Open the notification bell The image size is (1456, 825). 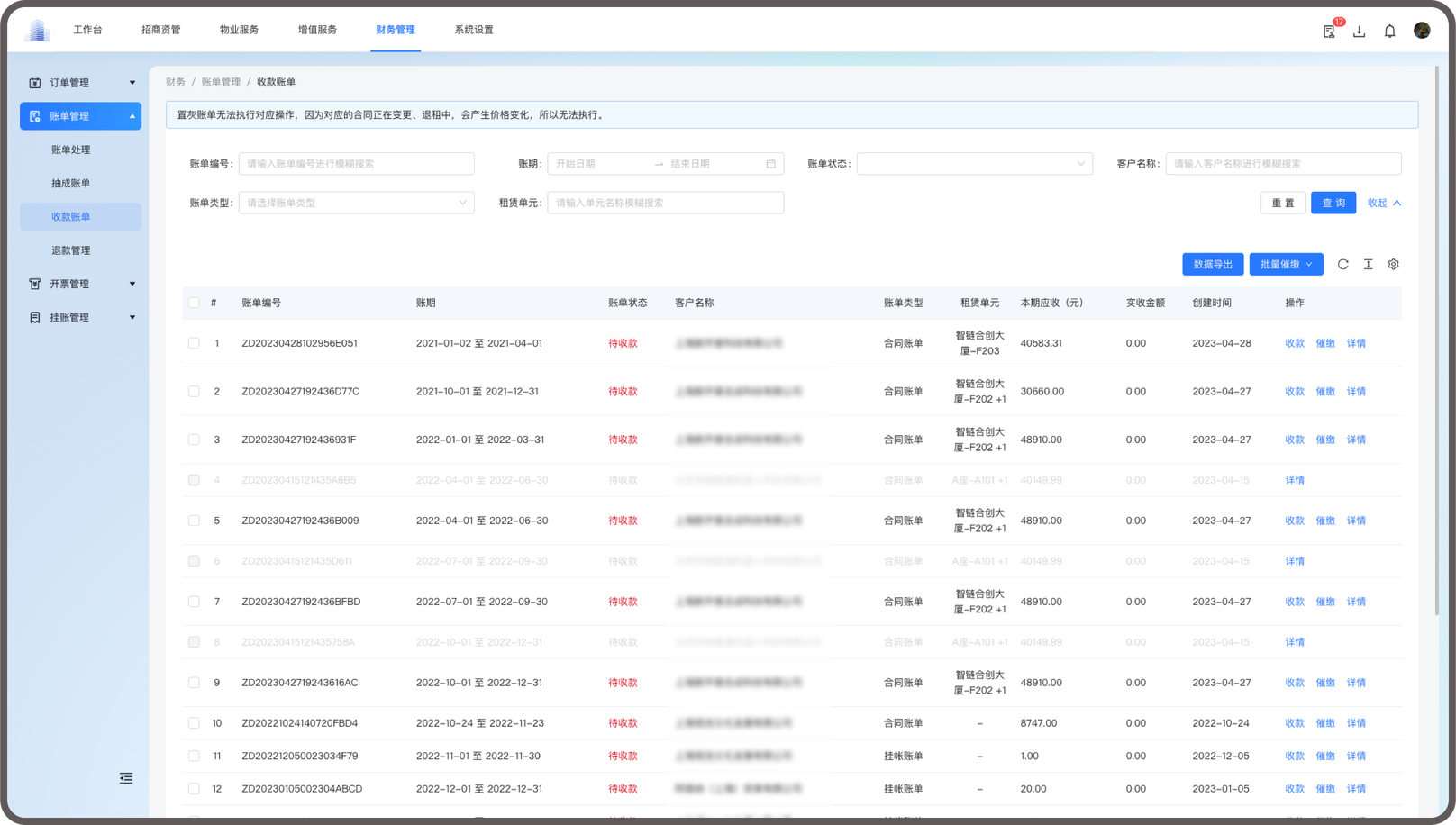click(1389, 31)
